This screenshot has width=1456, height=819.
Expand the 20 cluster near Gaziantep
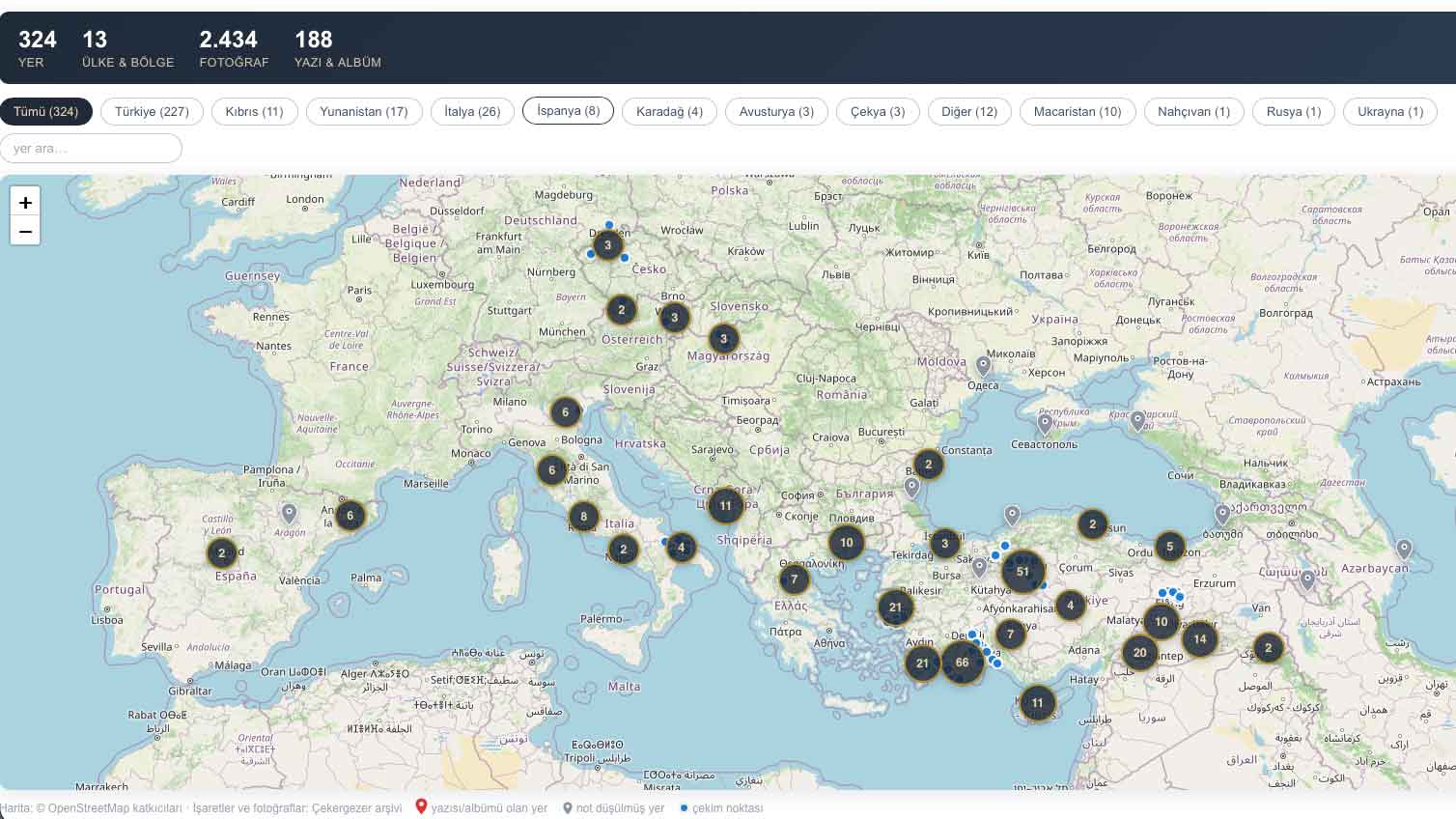[x=1139, y=653]
